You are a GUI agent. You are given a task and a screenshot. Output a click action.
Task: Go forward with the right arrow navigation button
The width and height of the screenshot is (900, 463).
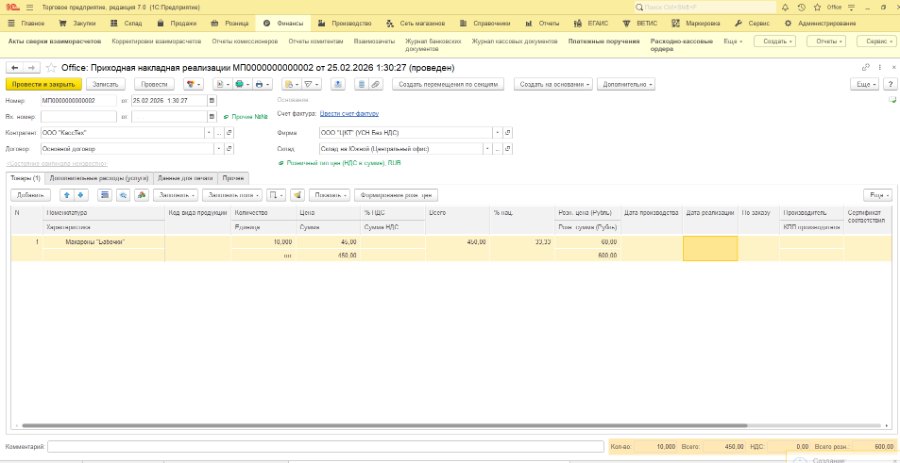(x=31, y=68)
